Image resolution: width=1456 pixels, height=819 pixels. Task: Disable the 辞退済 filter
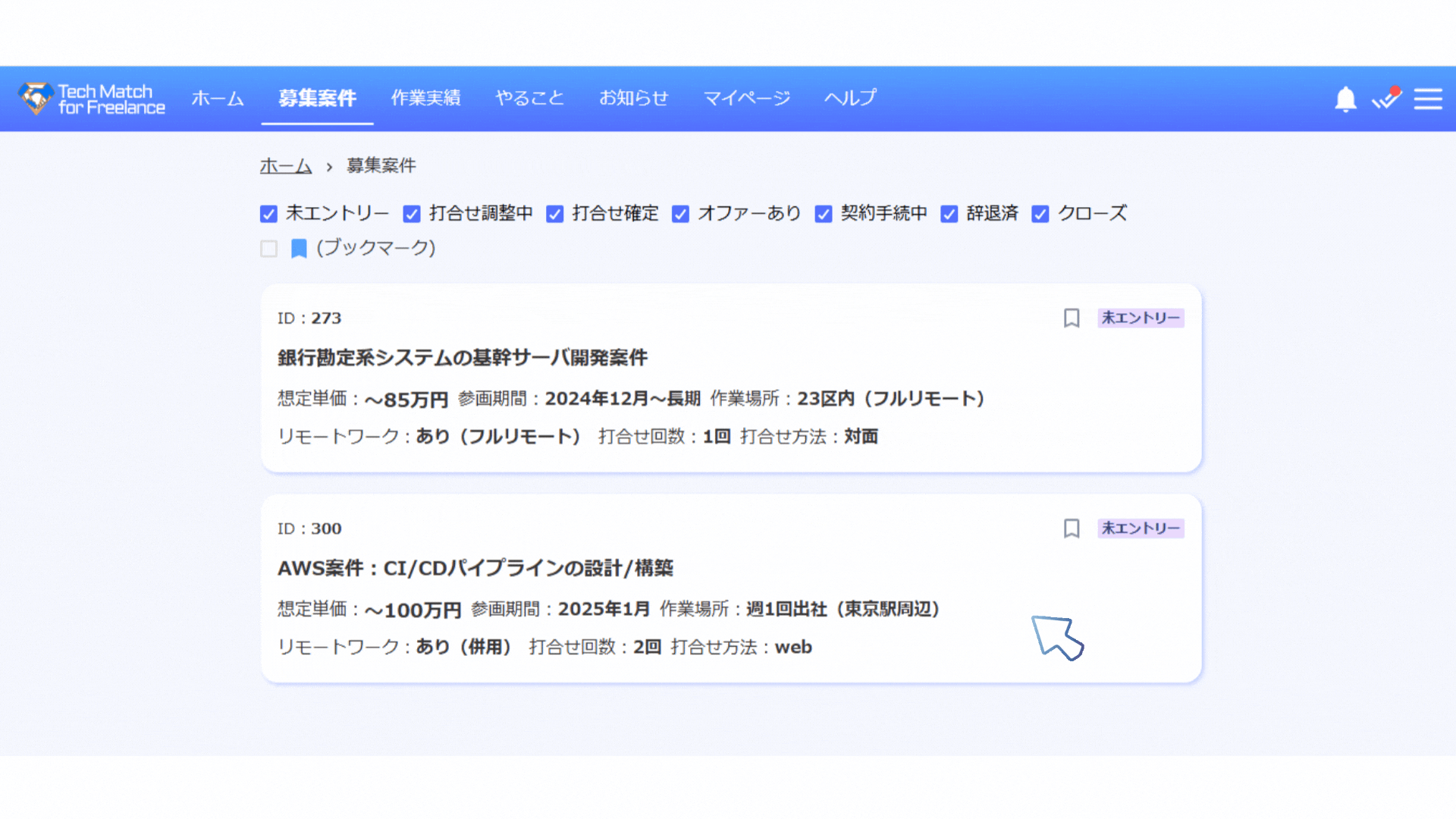[949, 214]
